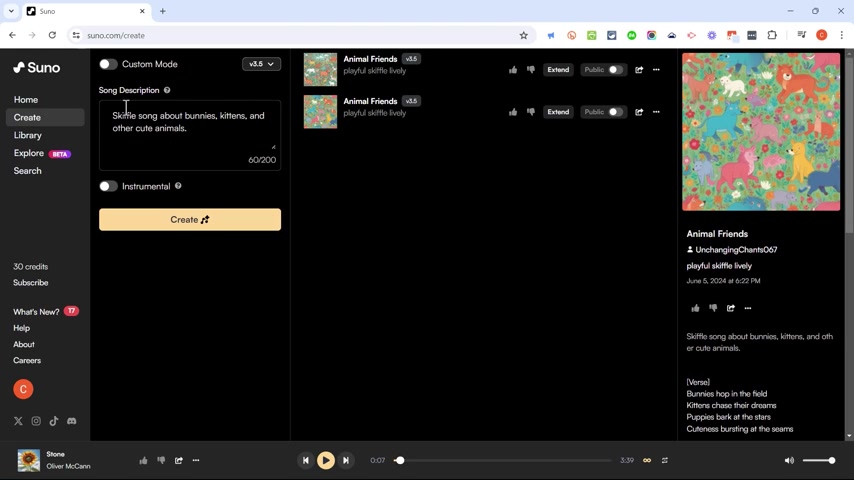Reload the page in Chrome
The height and width of the screenshot is (480, 854).
(52, 35)
